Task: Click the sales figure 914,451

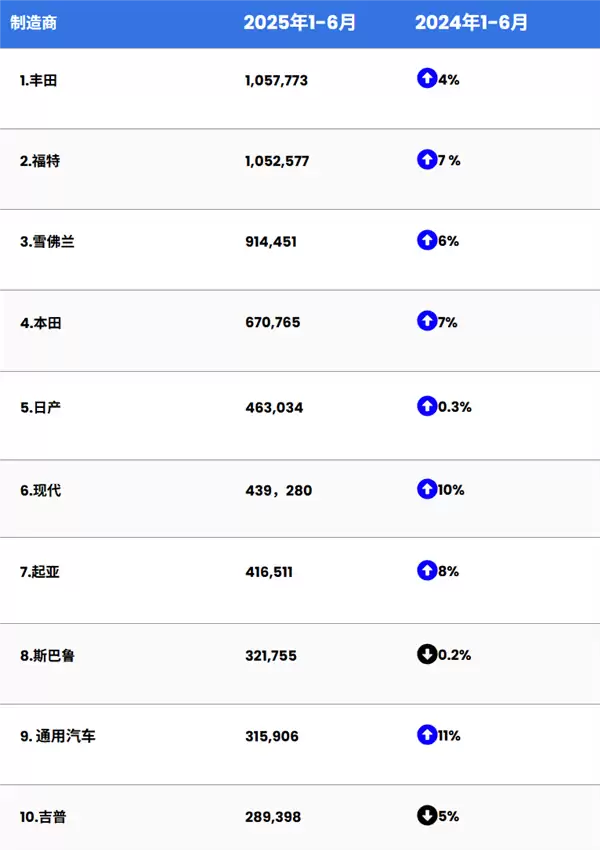Action: point(270,242)
